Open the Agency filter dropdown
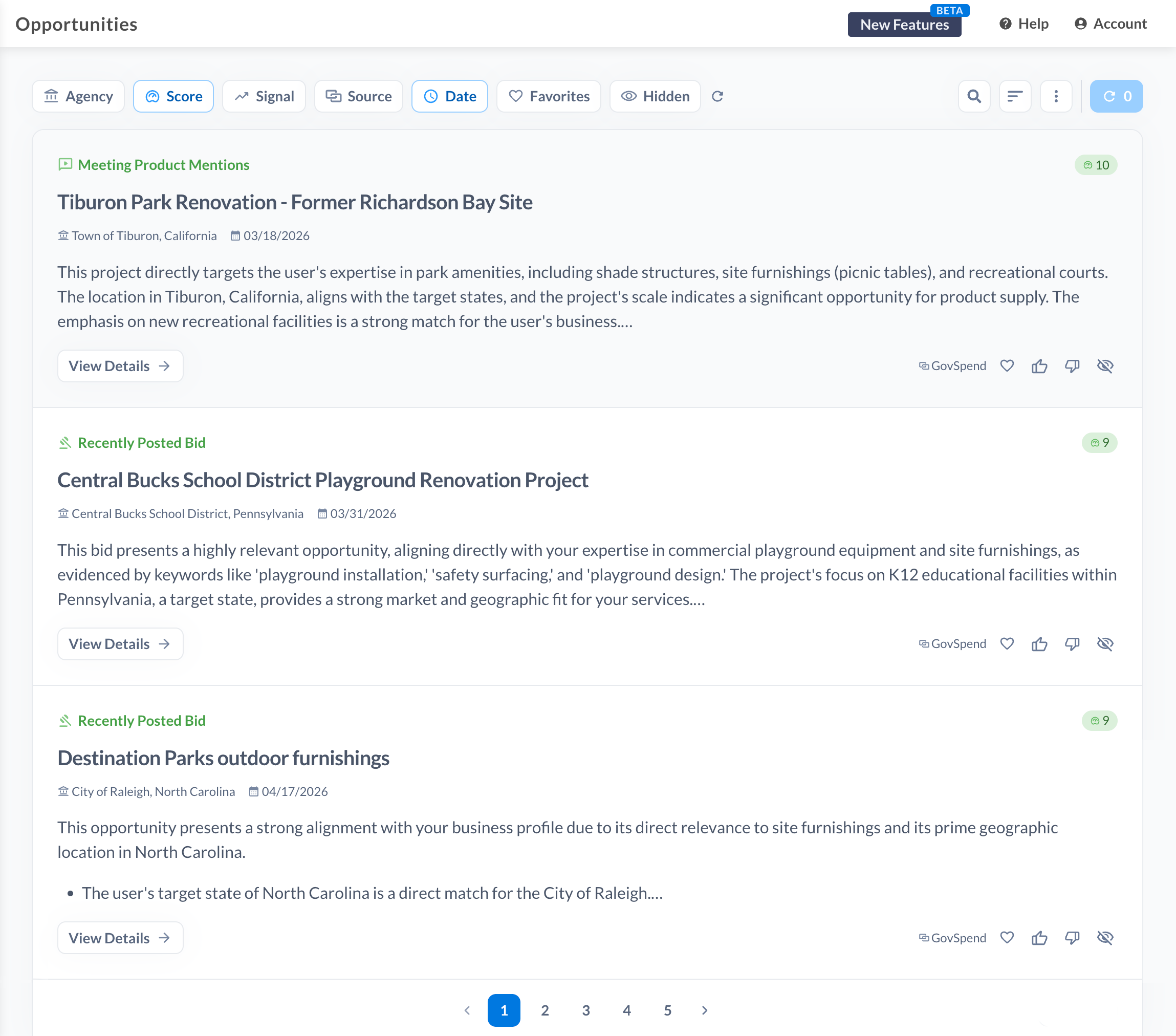This screenshot has height=1036, width=1176. coord(78,96)
